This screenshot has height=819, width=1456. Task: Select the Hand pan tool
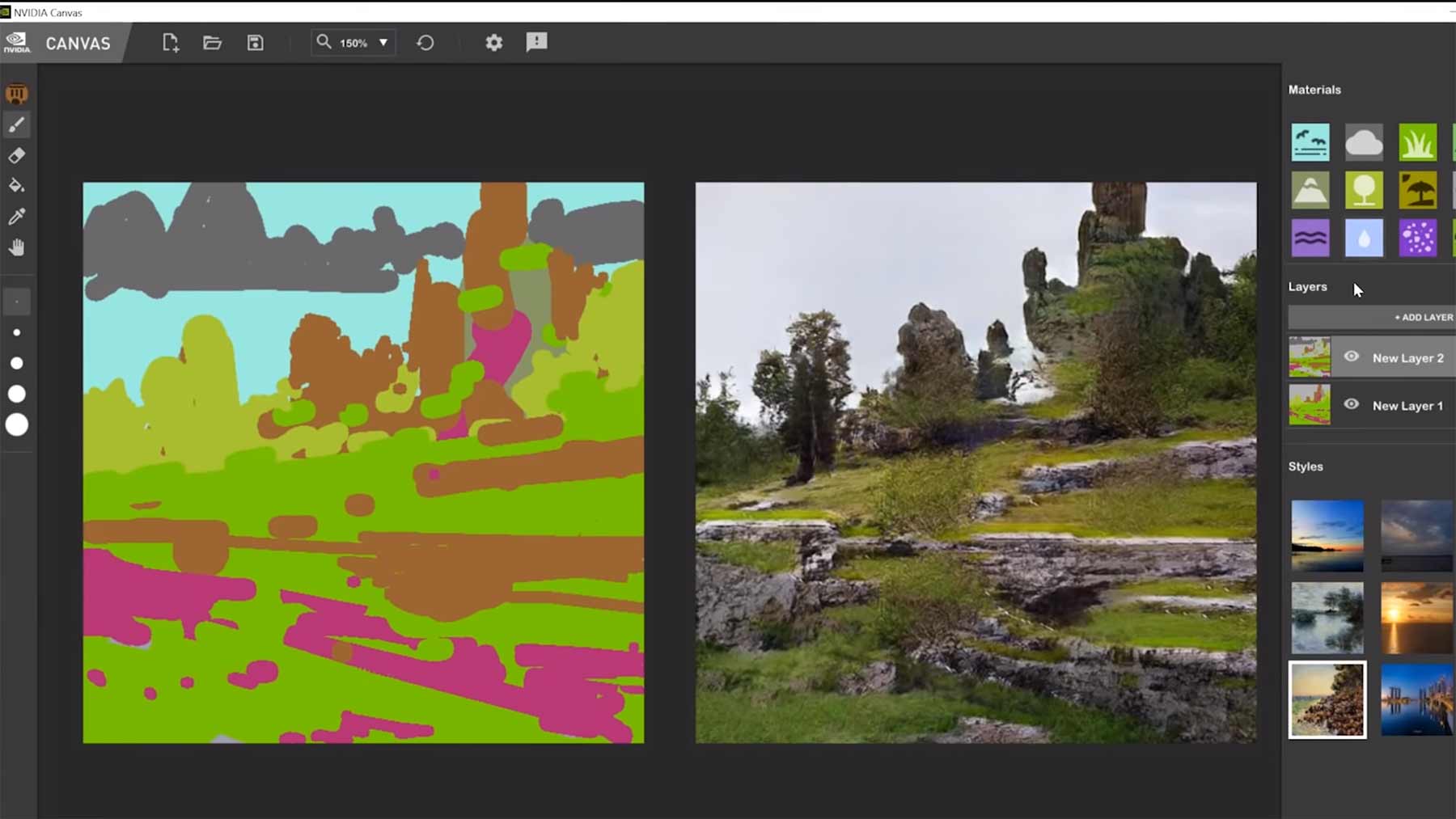coord(16,247)
